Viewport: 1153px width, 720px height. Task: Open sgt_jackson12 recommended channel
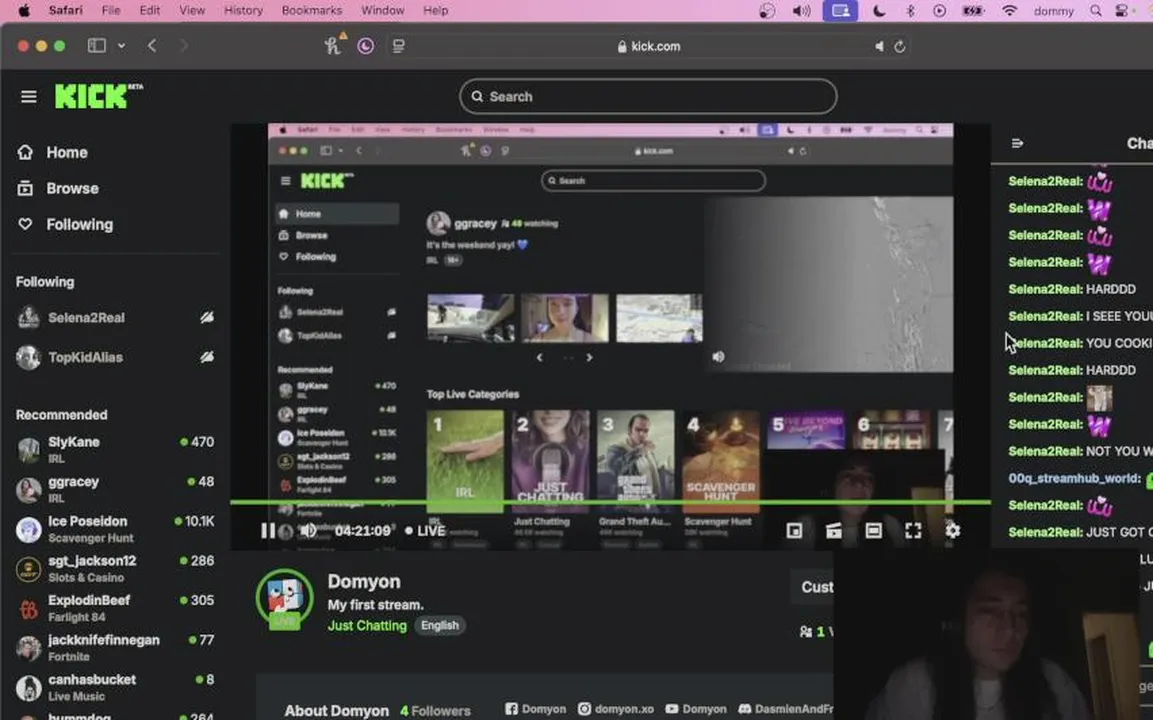point(115,568)
